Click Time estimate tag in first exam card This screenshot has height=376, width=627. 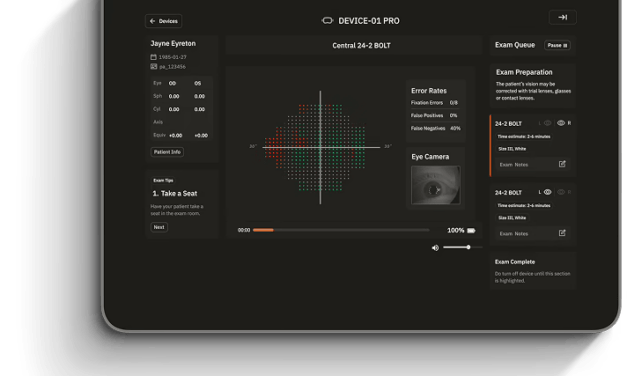point(524,136)
